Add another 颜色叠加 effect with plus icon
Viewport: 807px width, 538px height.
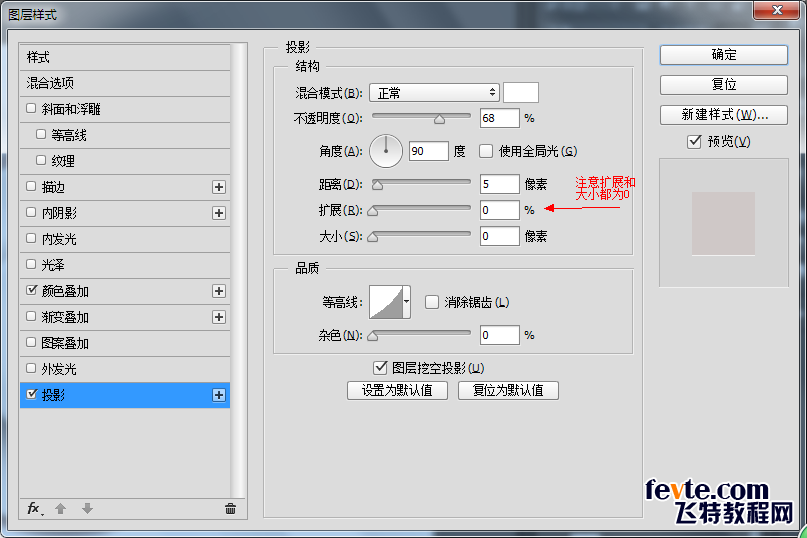pyautogui.click(x=219, y=291)
